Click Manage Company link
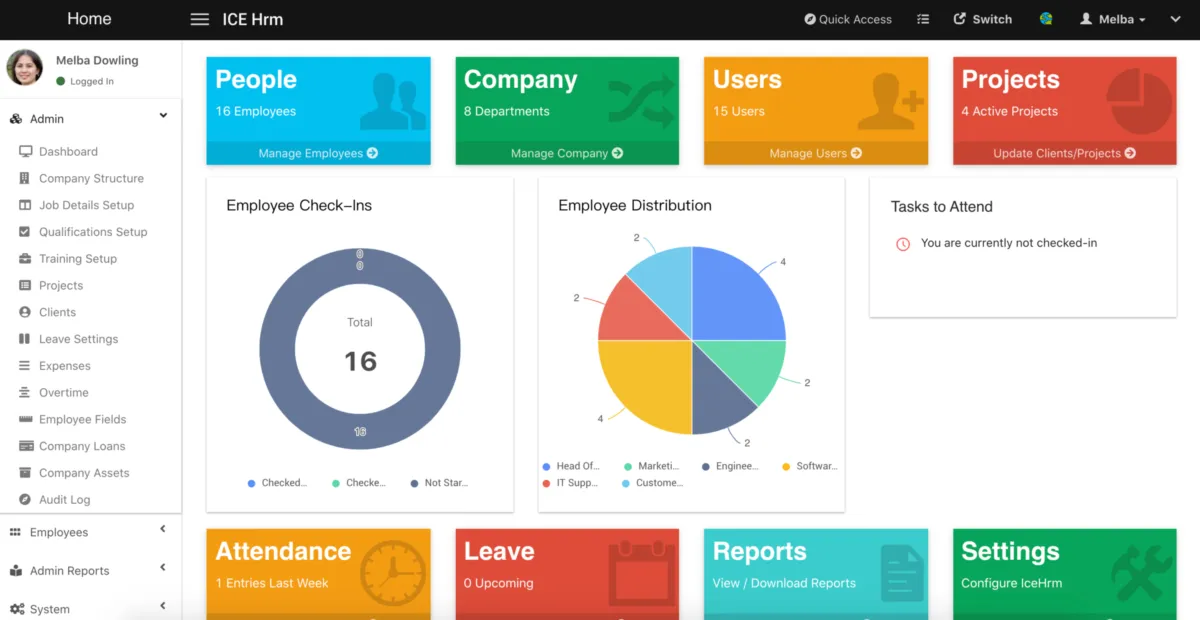1200x620 pixels. (x=567, y=153)
